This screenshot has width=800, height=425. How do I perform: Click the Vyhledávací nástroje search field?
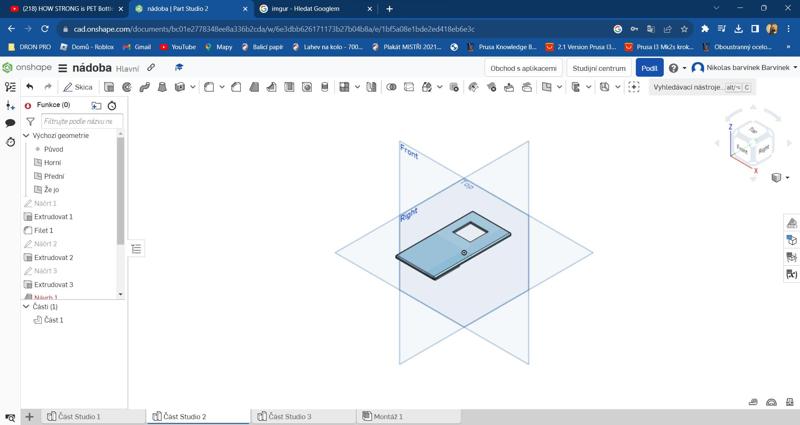pyautogui.click(x=702, y=87)
